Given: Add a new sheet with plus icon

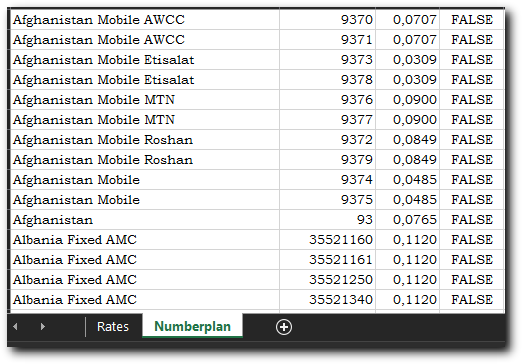Looking at the screenshot, I should click(284, 327).
